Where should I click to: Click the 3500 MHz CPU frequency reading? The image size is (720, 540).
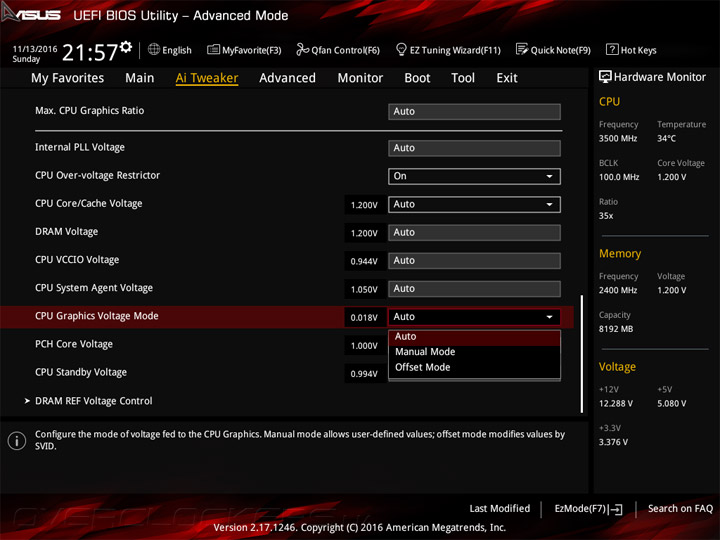(618, 138)
